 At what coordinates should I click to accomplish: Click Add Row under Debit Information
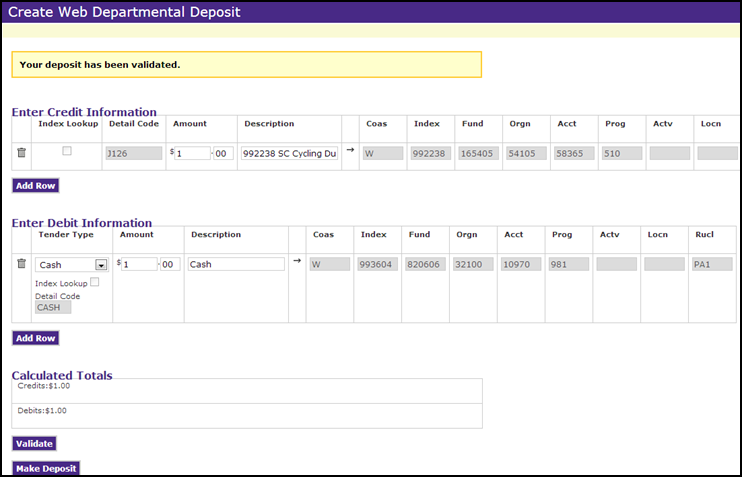click(35, 339)
